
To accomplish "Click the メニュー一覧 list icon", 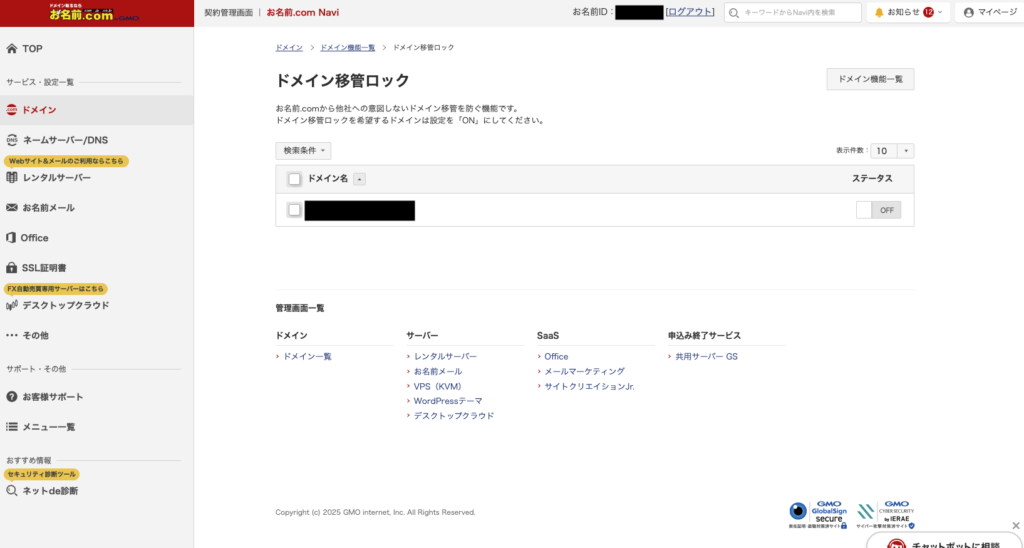I will coord(12,427).
